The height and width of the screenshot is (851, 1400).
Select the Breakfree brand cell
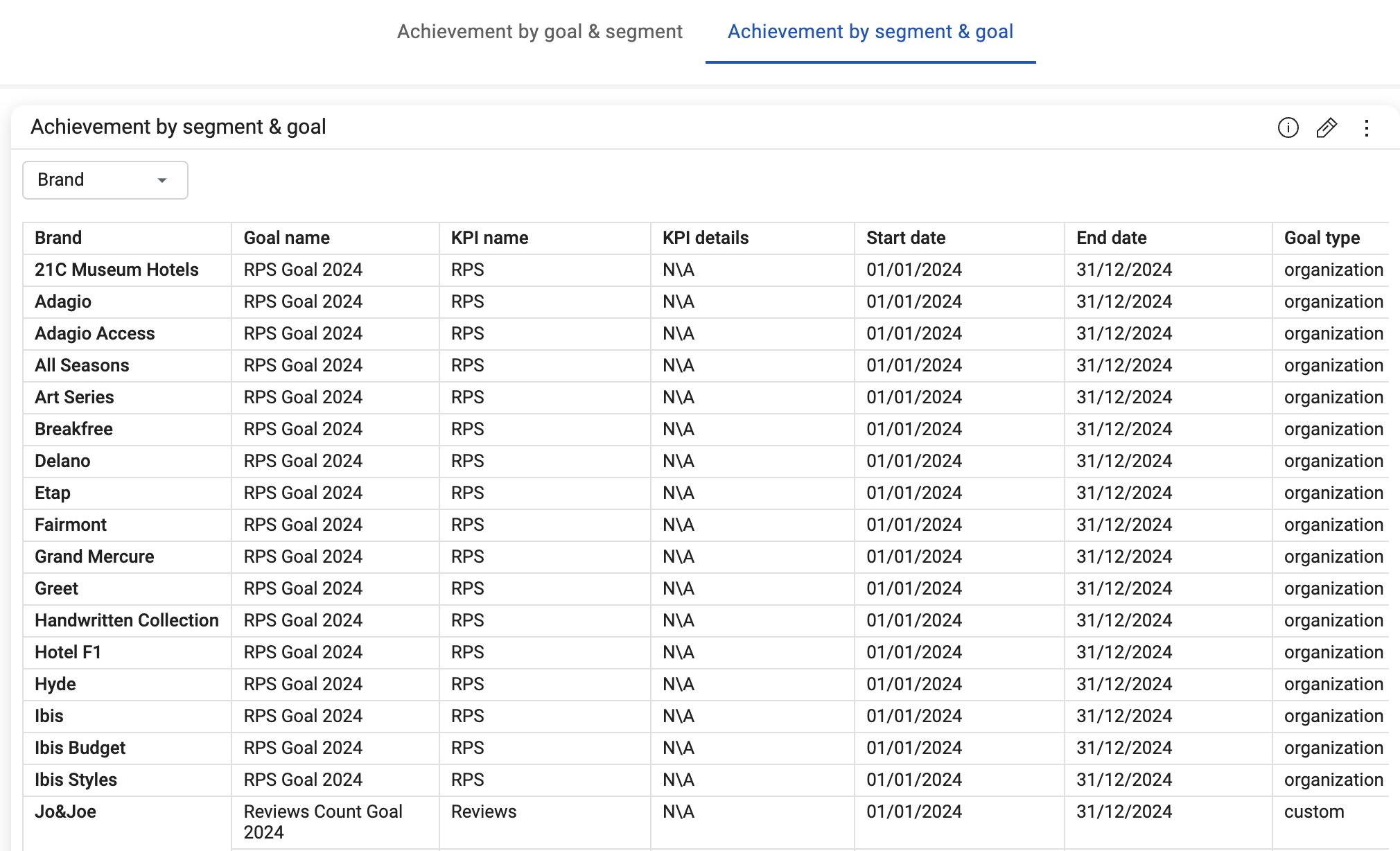click(x=127, y=430)
